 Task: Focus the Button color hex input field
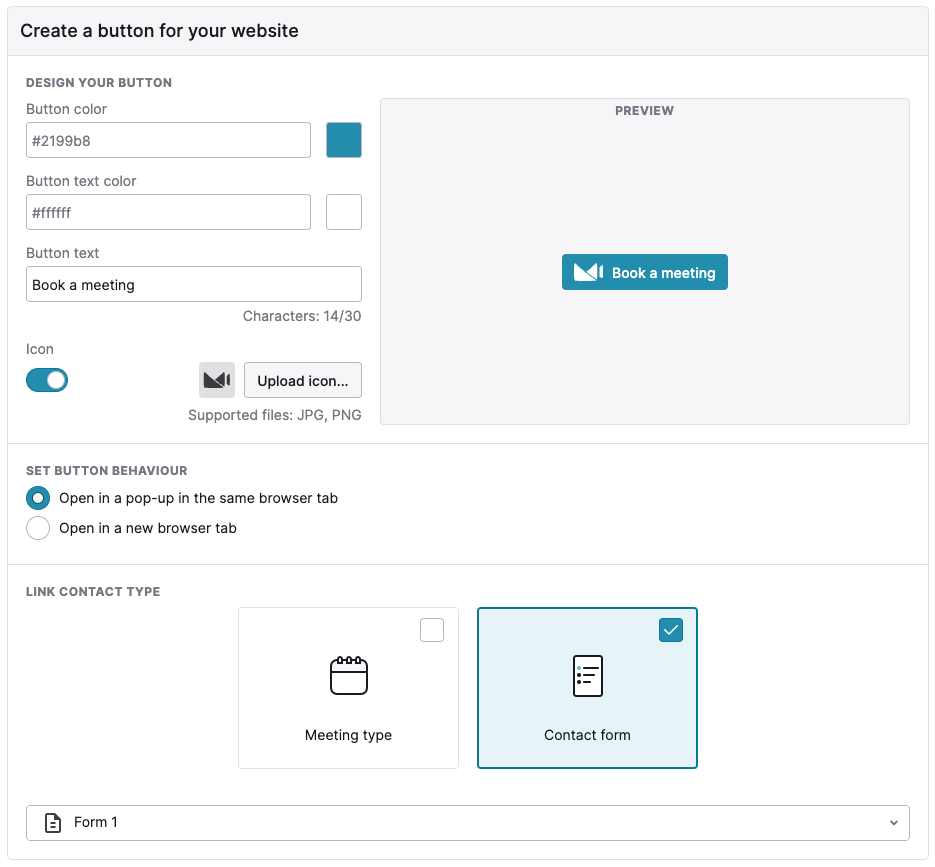pos(168,140)
